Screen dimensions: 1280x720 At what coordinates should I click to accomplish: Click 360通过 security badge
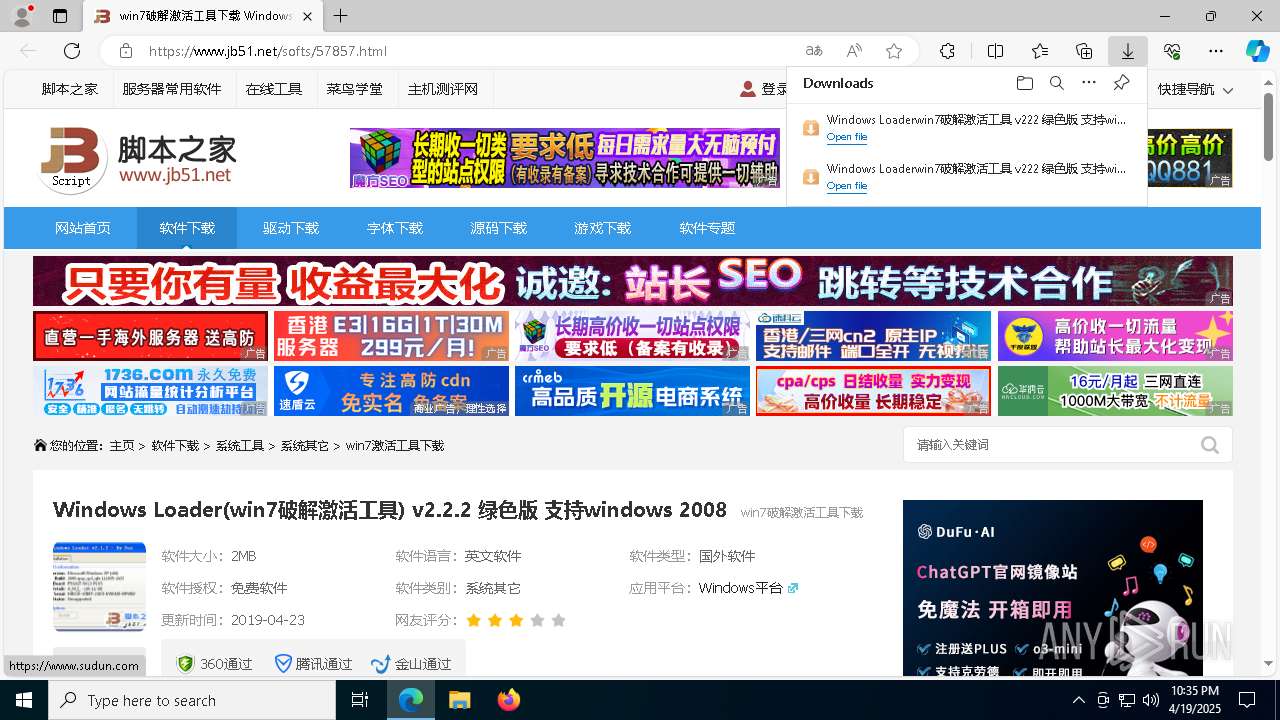(x=214, y=663)
